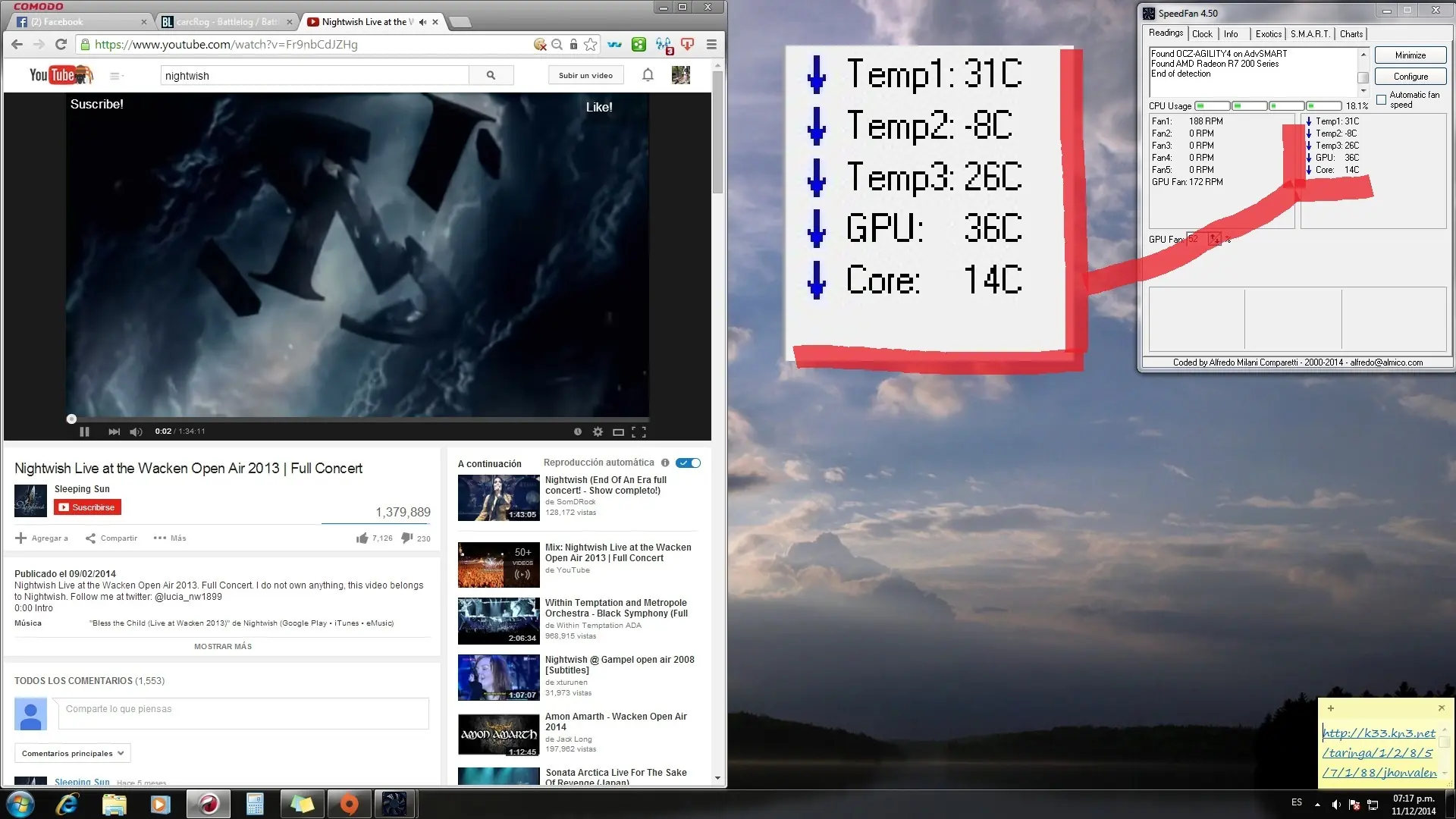Click the zoom magnifier icon in address bar
Screen dimensions: 1456x819
557,45
